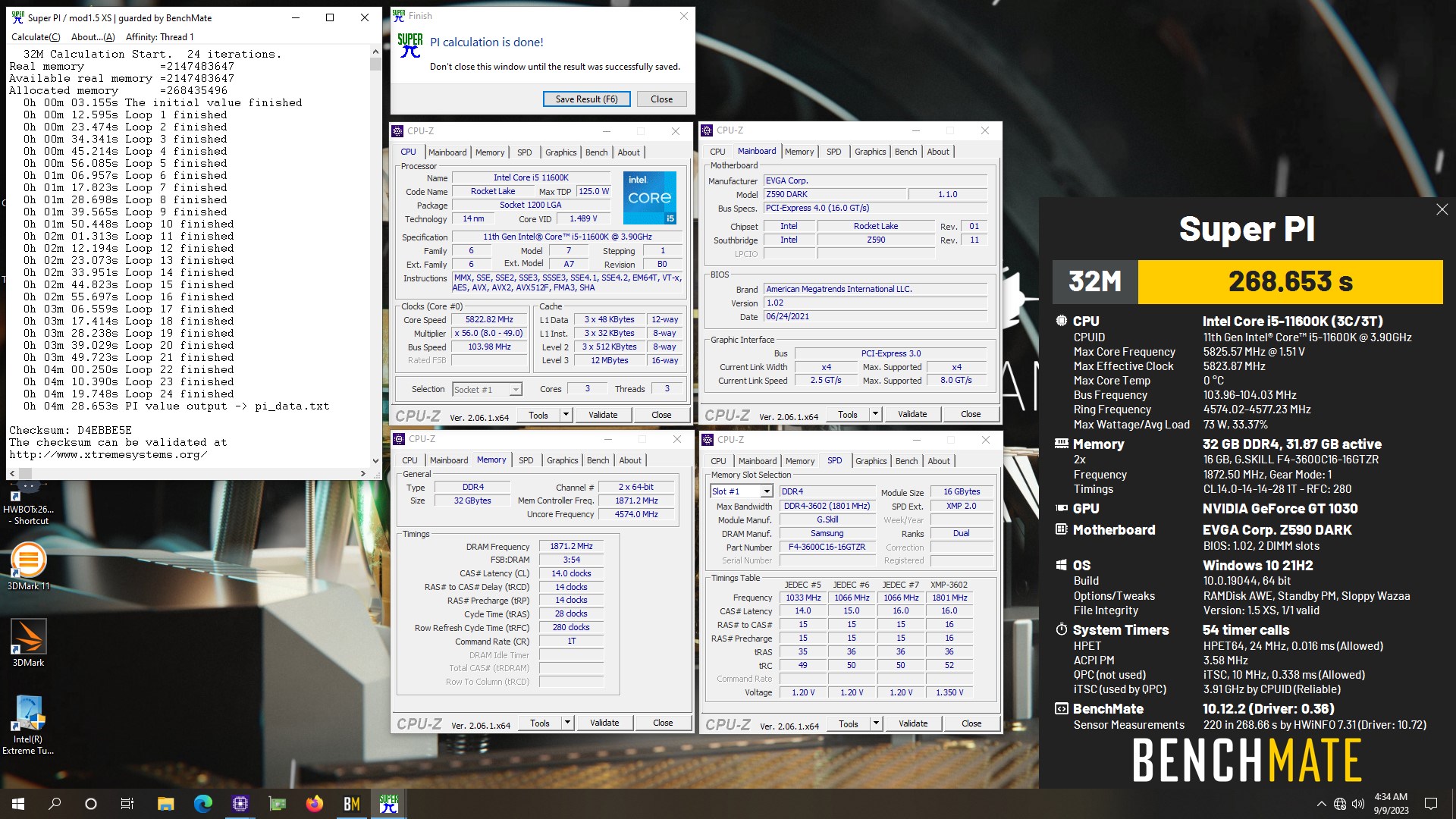1456x819 pixels.
Task: Open the 3DMark 11 desktop icon
Action: [x=28, y=566]
